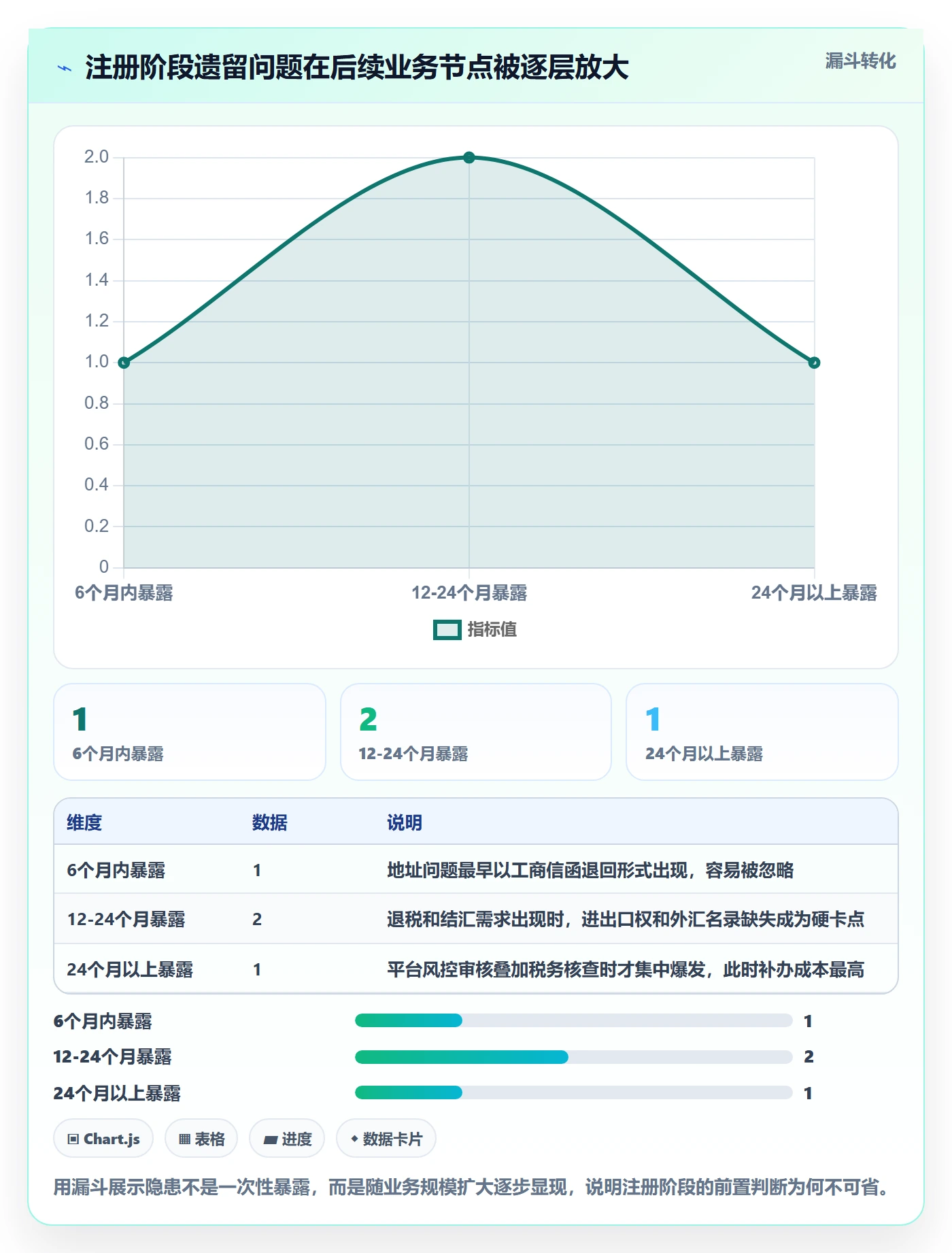The image size is (952, 1253).
Task: Click the lightning bolt icon beside the title
Action: (65, 68)
